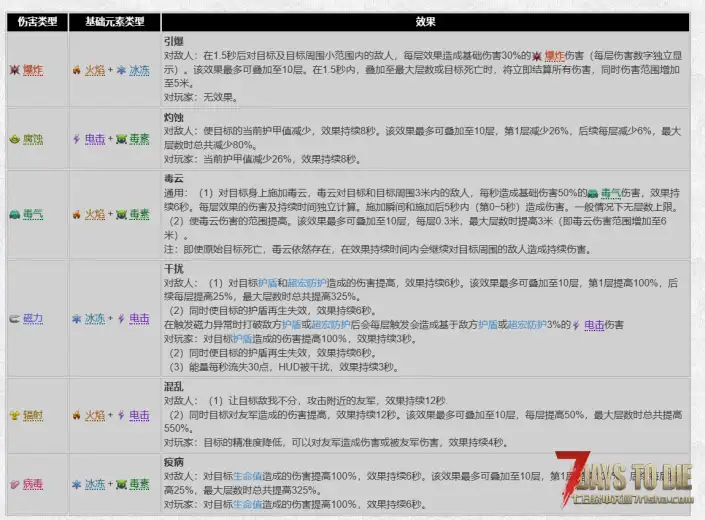Click the 毒素 icon in the 病毒 row
Image resolution: width=705 pixels, height=520 pixels.
[121, 484]
